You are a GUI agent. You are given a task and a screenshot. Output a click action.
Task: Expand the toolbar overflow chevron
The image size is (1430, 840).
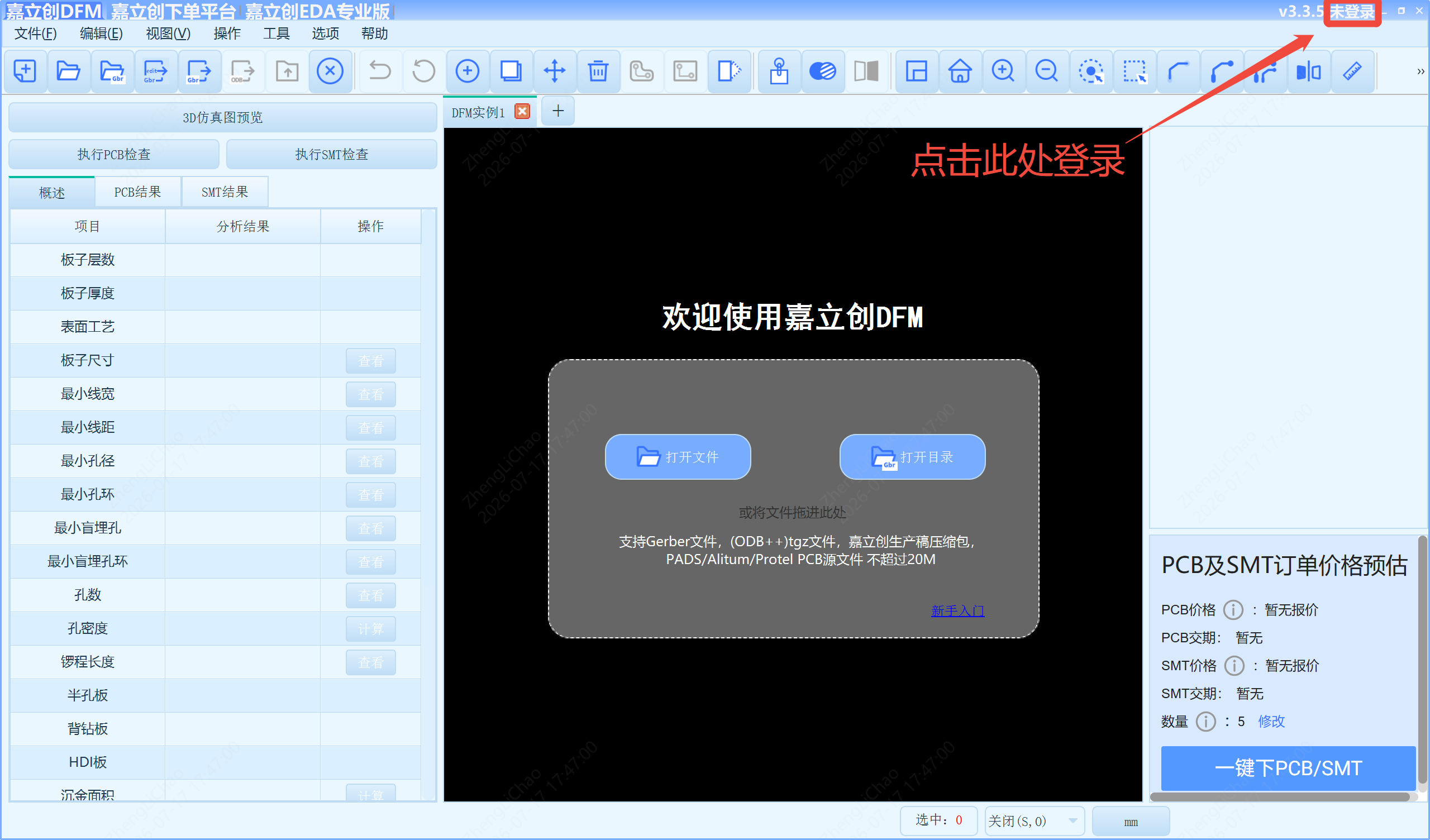click(x=1421, y=71)
